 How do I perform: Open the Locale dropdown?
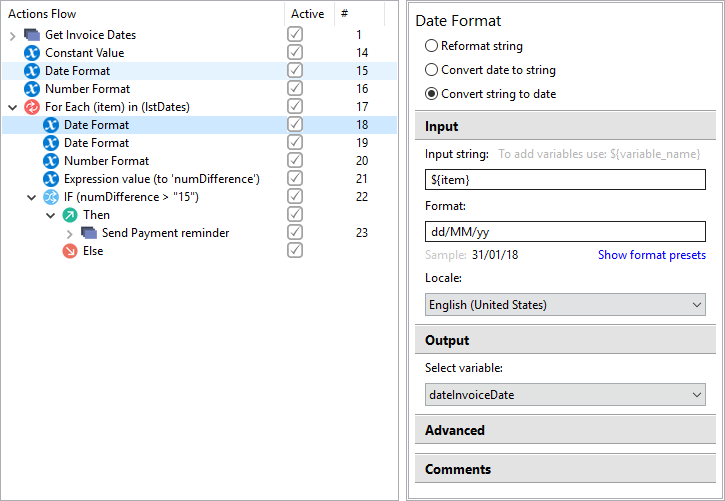click(x=565, y=305)
